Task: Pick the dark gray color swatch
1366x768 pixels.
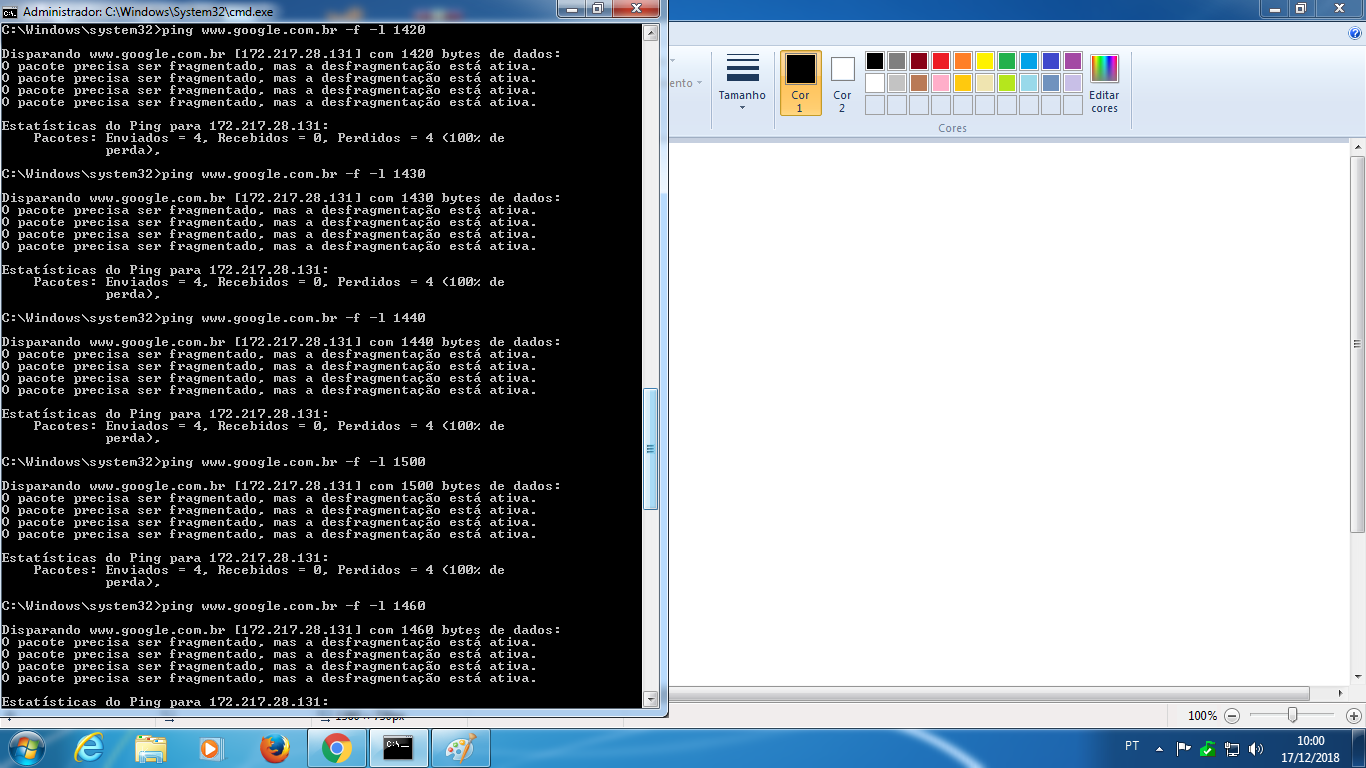Action: tap(897, 61)
